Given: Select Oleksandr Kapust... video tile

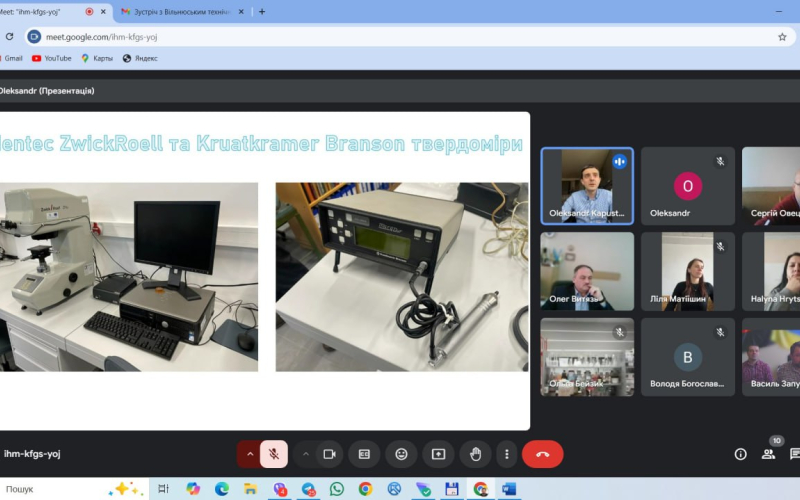Looking at the screenshot, I should (587, 186).
